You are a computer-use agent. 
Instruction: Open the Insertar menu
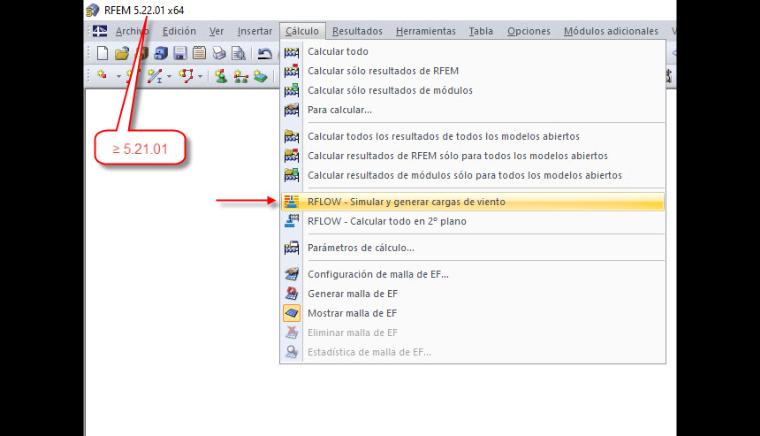(254, 31)
